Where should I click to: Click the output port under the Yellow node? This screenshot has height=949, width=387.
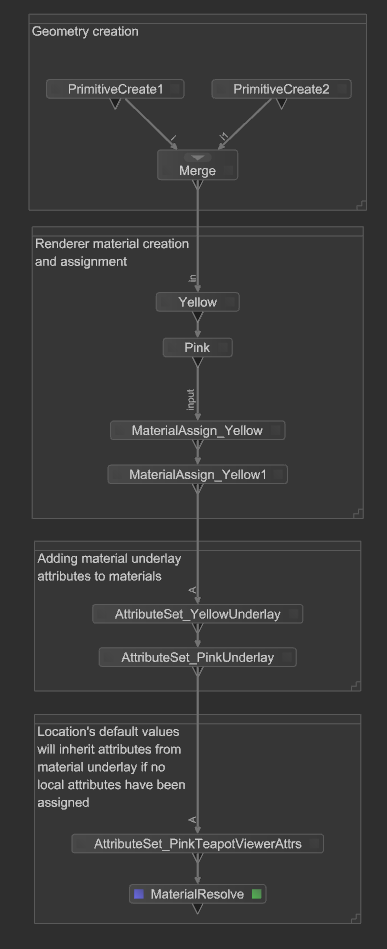(197, 317)
